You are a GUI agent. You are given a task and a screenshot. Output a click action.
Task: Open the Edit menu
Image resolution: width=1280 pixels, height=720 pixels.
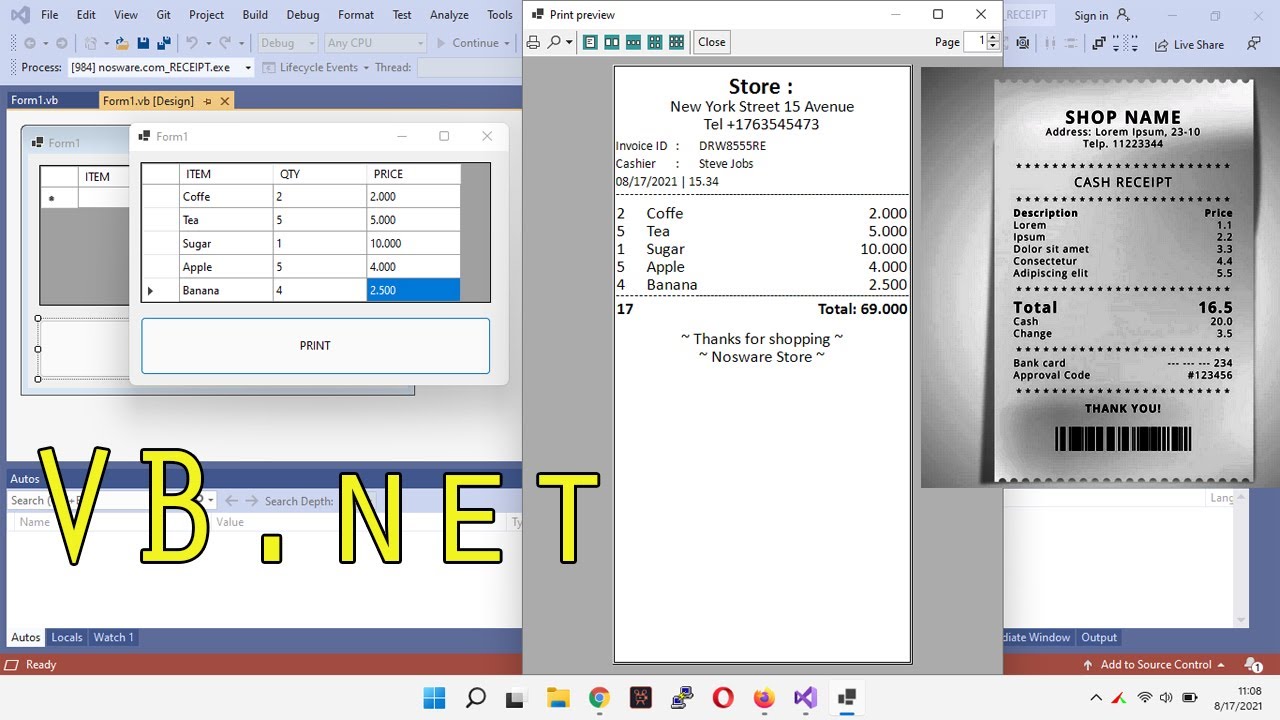86,15
